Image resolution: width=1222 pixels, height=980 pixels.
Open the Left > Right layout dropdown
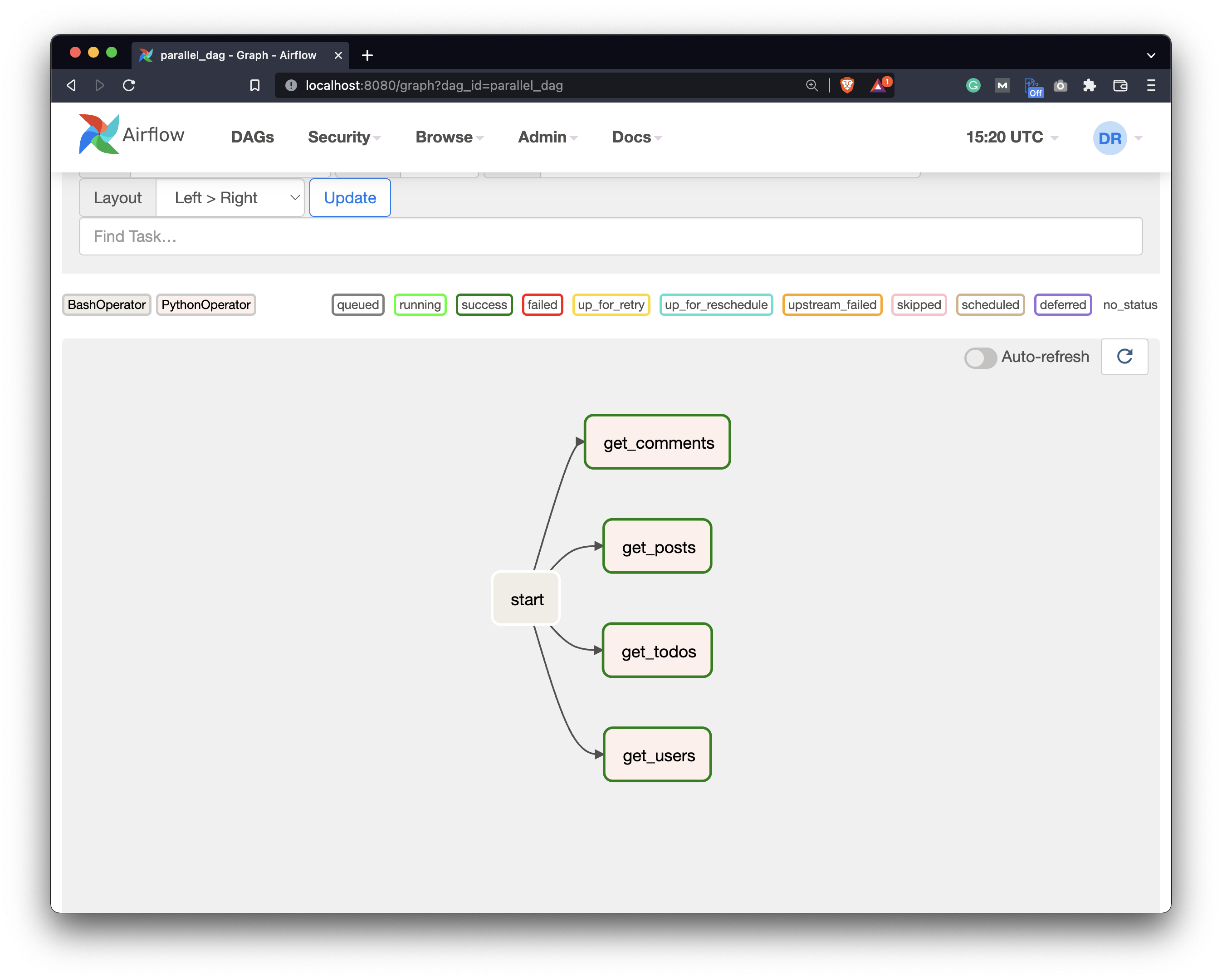point(230,197)
